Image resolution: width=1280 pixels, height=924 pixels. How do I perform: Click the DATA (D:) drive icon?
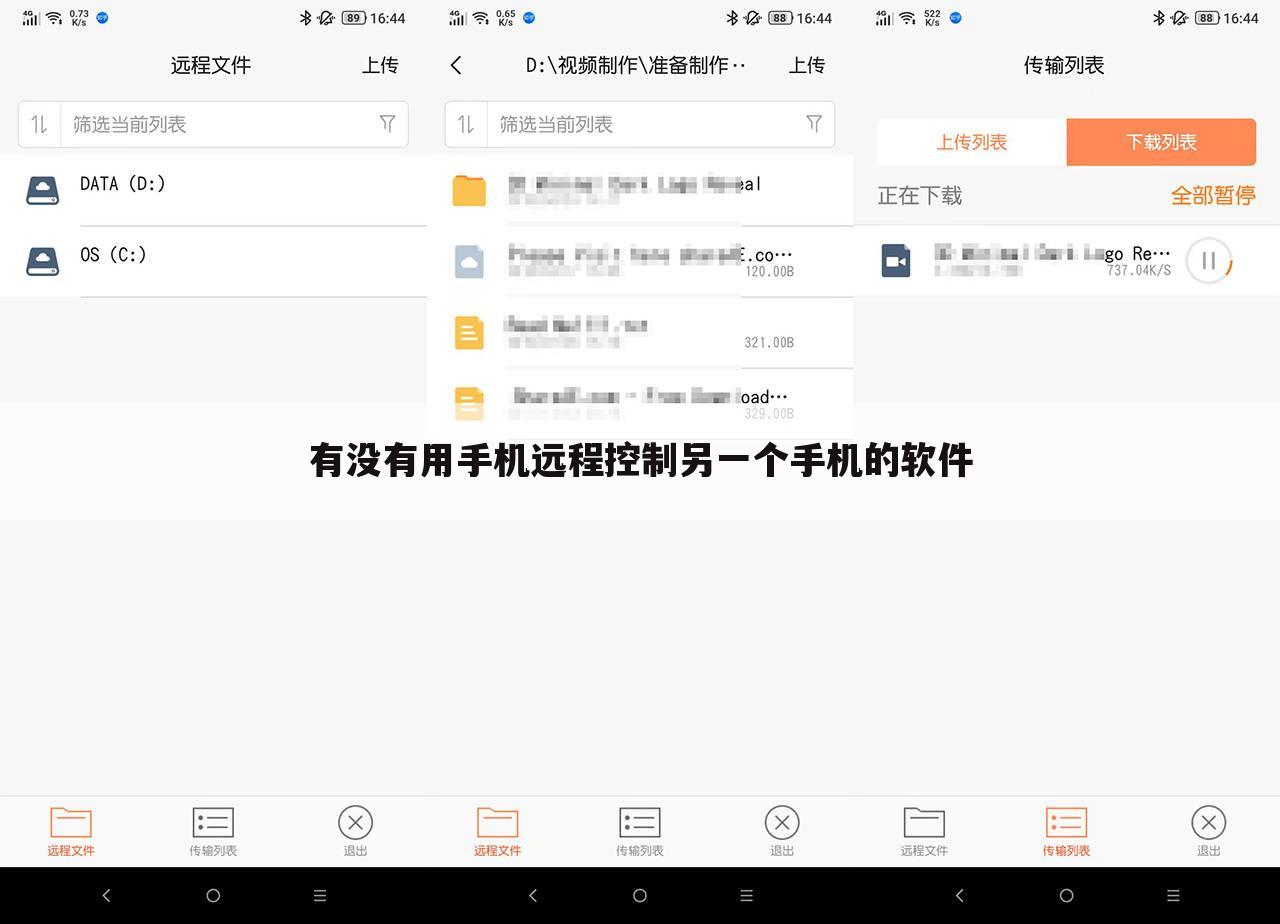(42, 190)
